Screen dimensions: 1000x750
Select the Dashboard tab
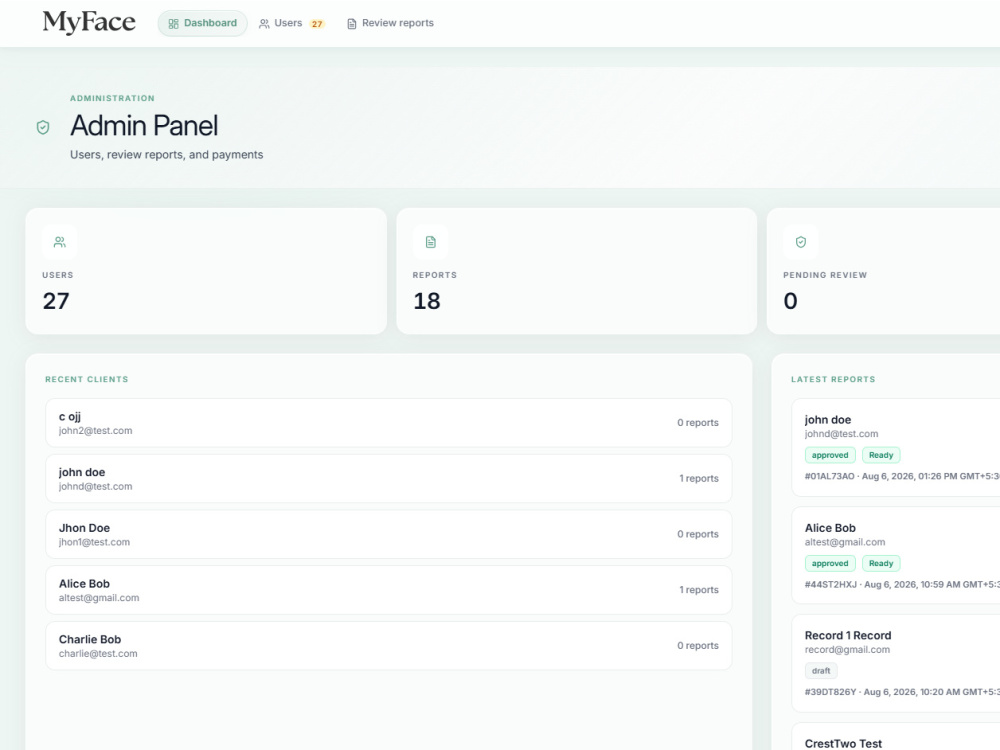202,23
